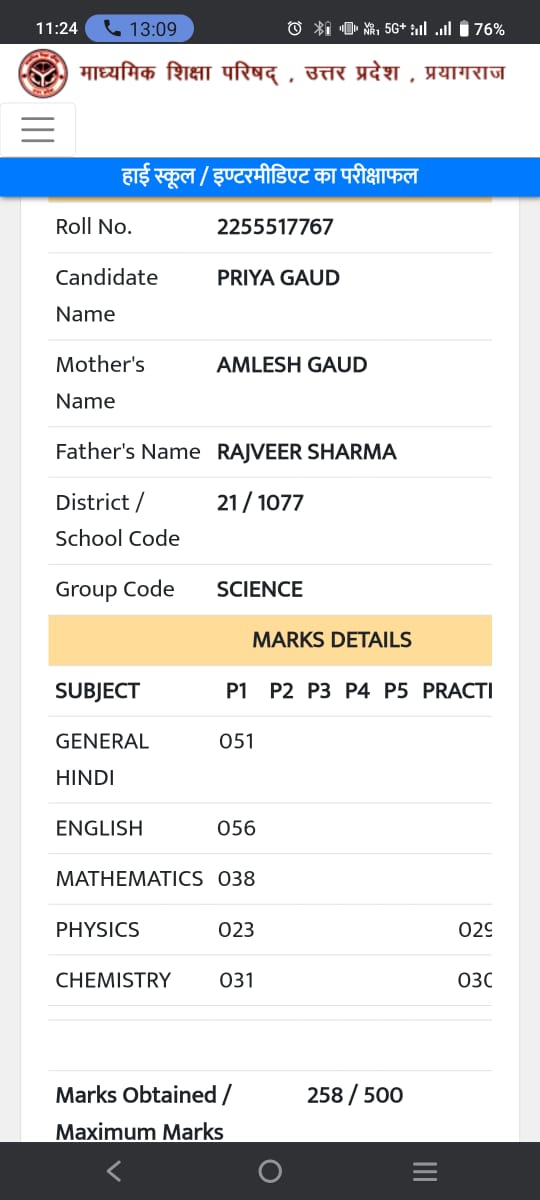Tap the SUBJECT column header
This screenshot has height=1200, width=540.
pos(97,691)
